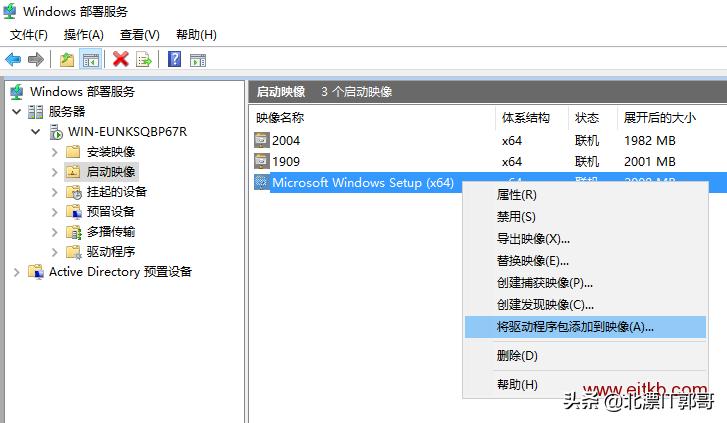Open the 帮助(H) menu in menu bar
The height and width of the screenshot is (423, 727).
pos(196,35)
